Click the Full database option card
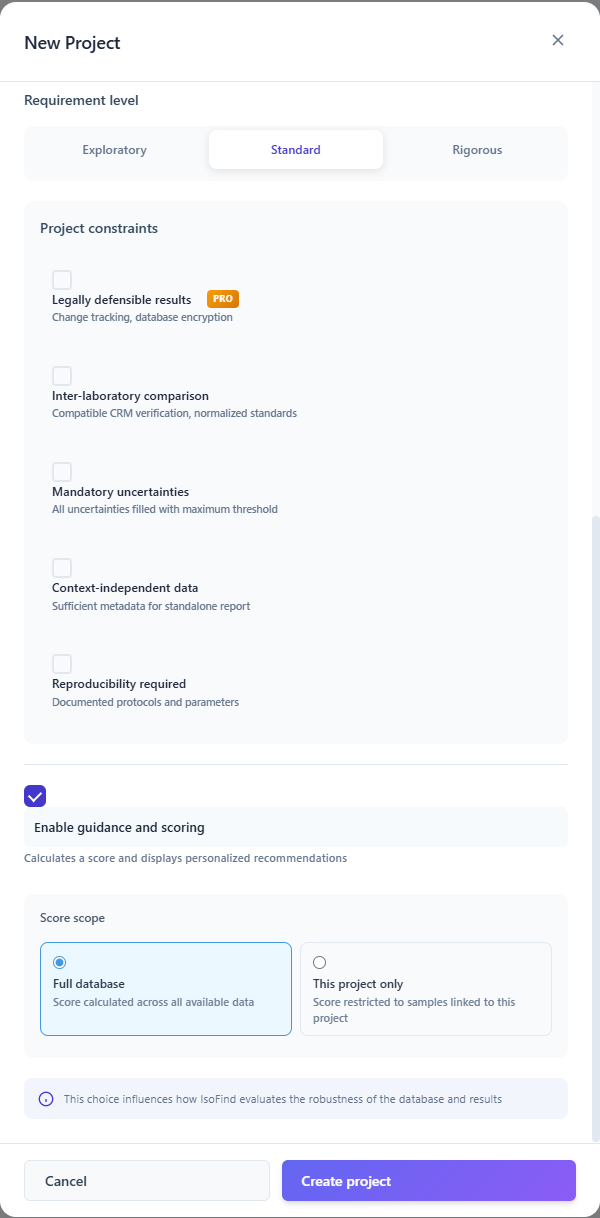Viewport: 600px width, 1218px height. tap(166, 990)
